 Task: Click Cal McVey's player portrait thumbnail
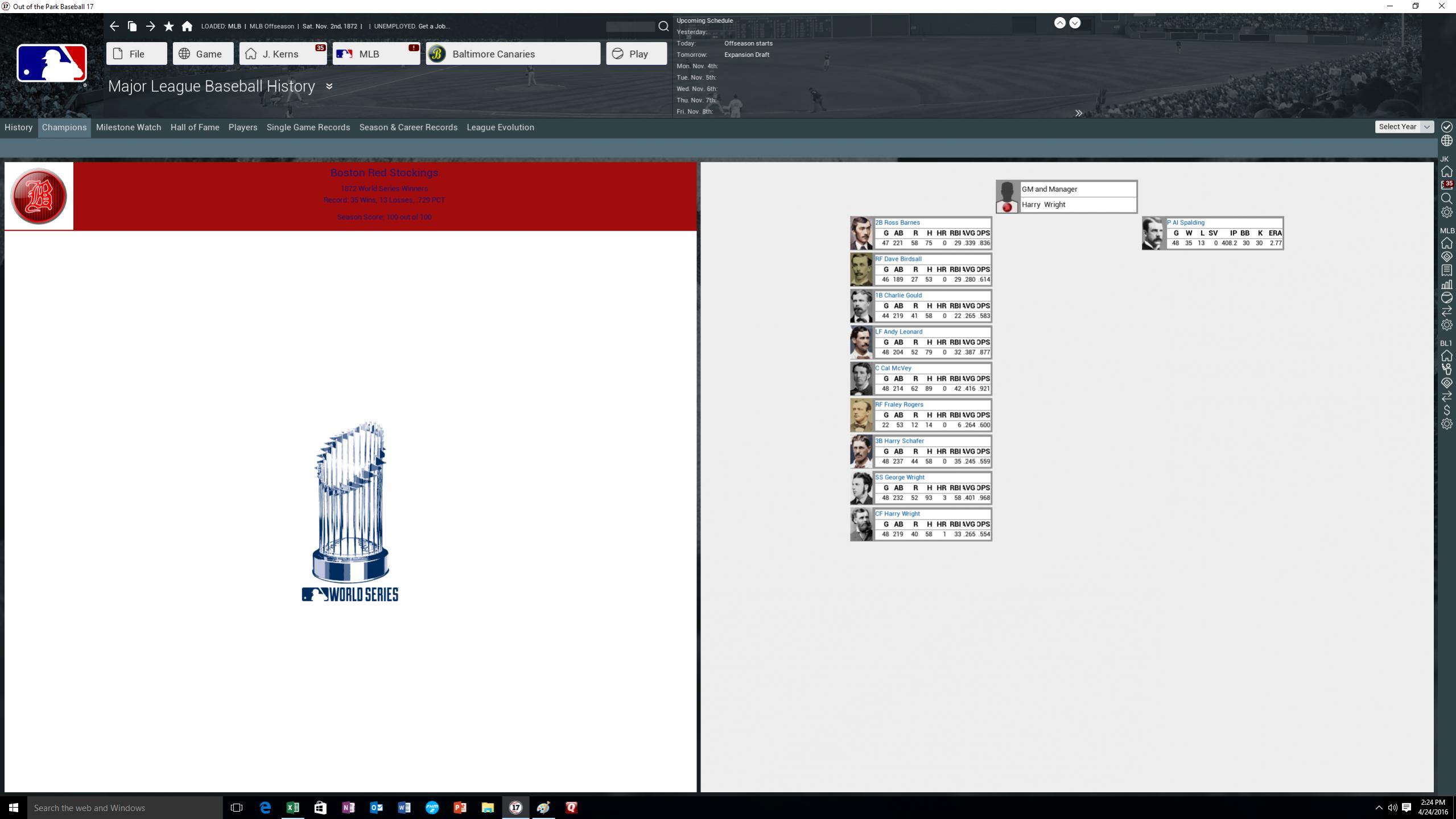pyautogui.click(x=861, y=379)
